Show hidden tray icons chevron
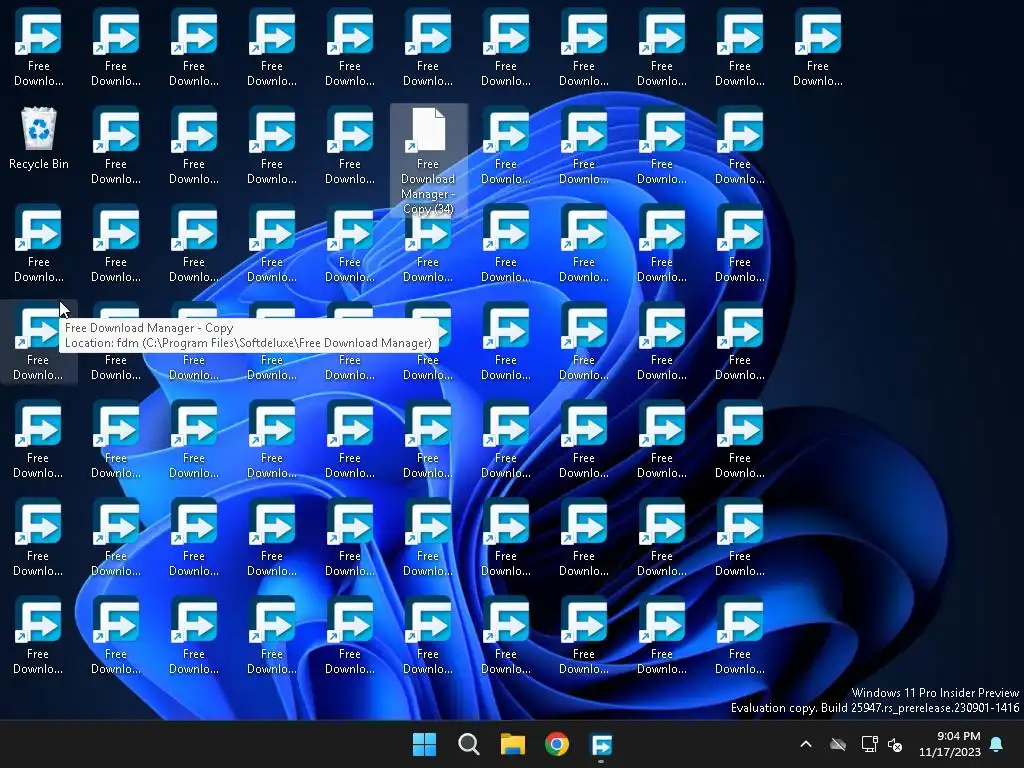This screenshot has height=768, width=1024. click(x=806, y=744)
